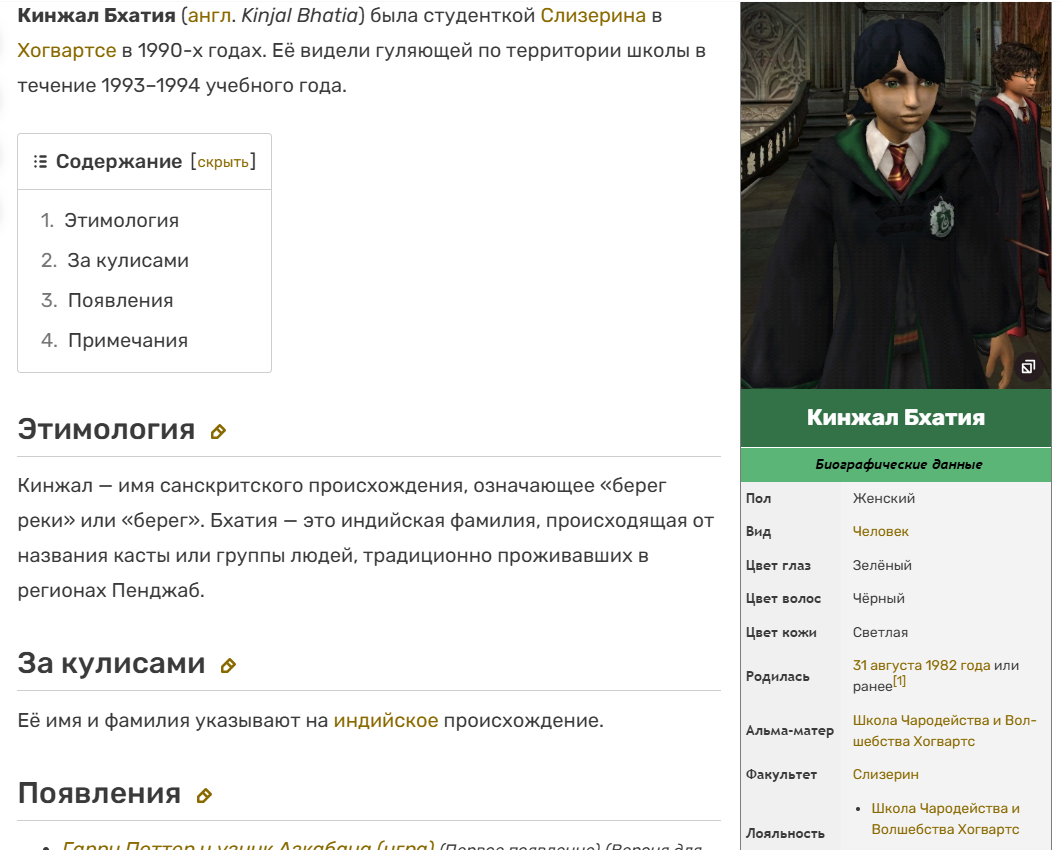The width and height of the screenshot is (1059, 850).
Task: Open the Человек link in infobox
Action: click(x=880, y=531)
